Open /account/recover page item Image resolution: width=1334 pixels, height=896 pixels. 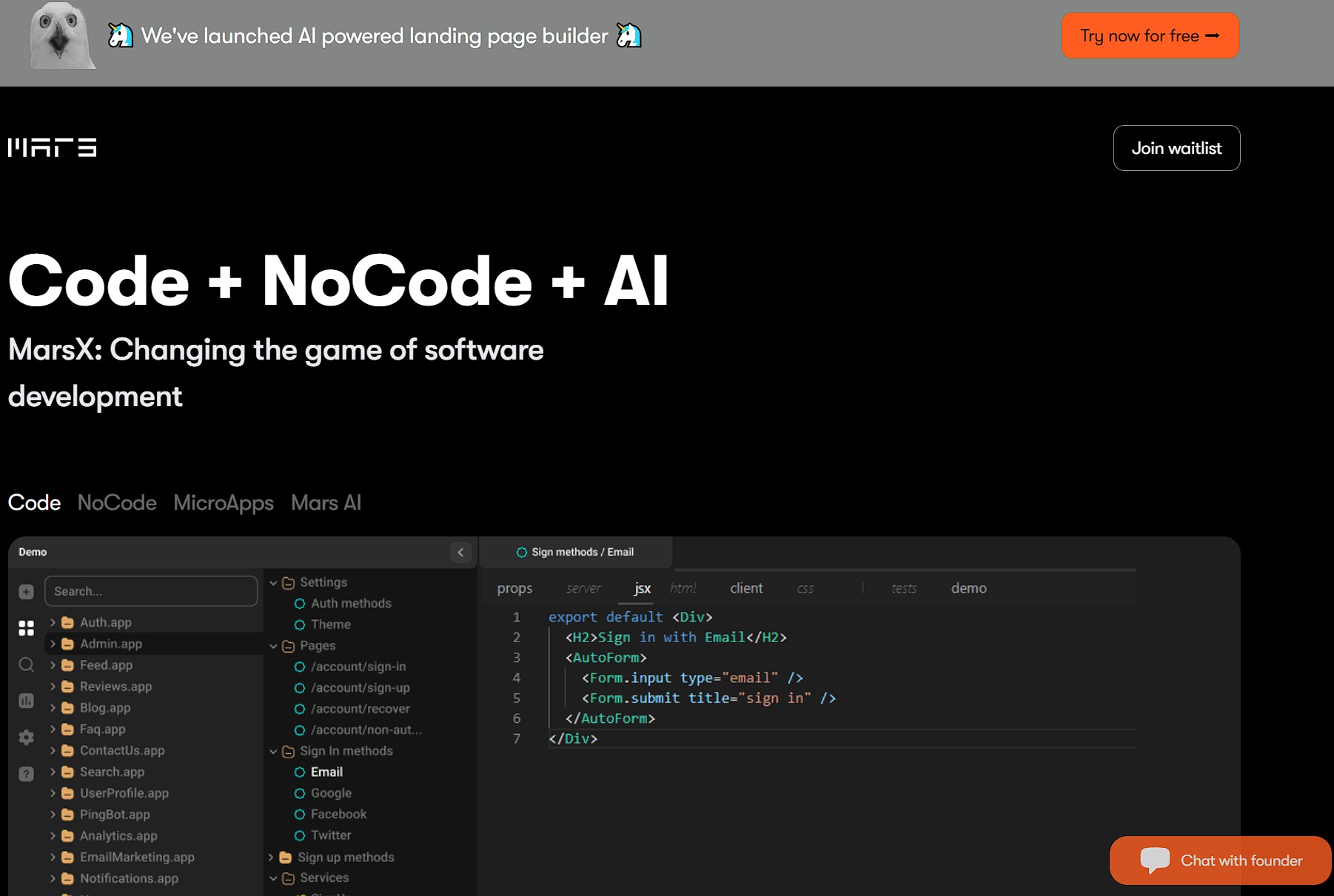coord(360,709)
